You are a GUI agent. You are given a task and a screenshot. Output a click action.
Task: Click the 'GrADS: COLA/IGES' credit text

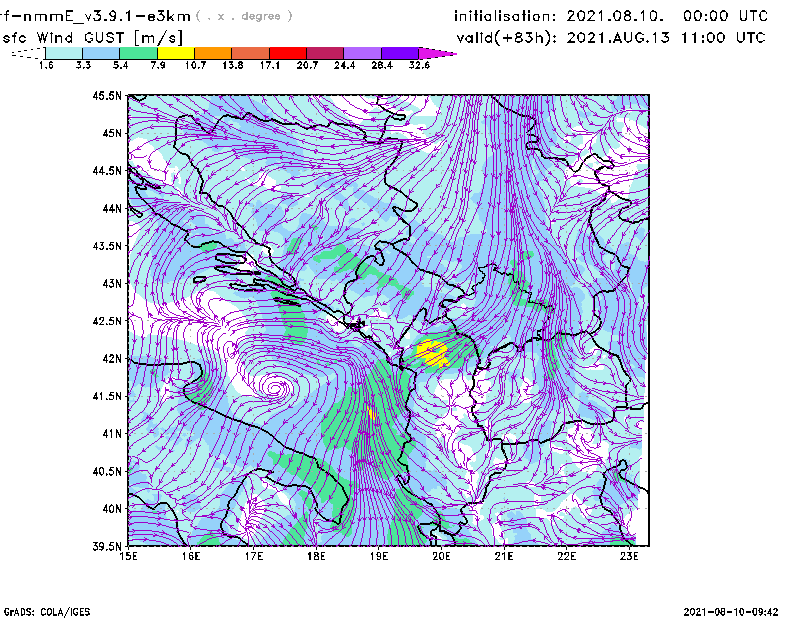pos(47,612)
